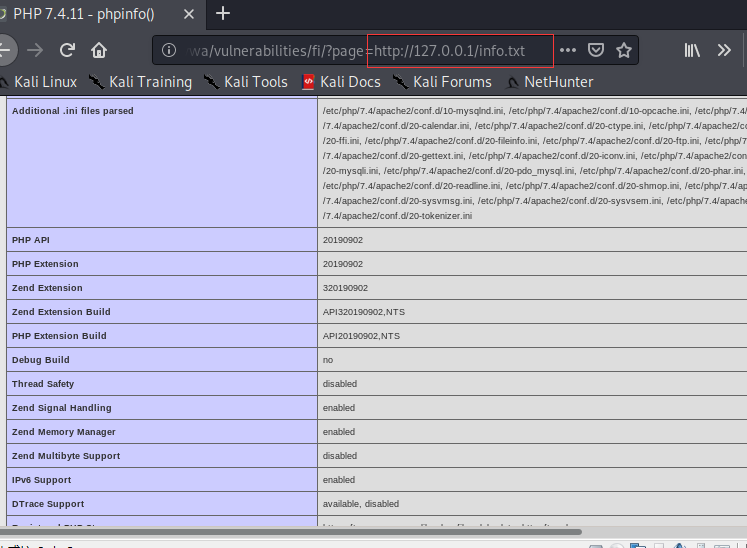This screenshot has height=548, width=747.
Task: Open the Library panel icon
Action: [692, 50]
